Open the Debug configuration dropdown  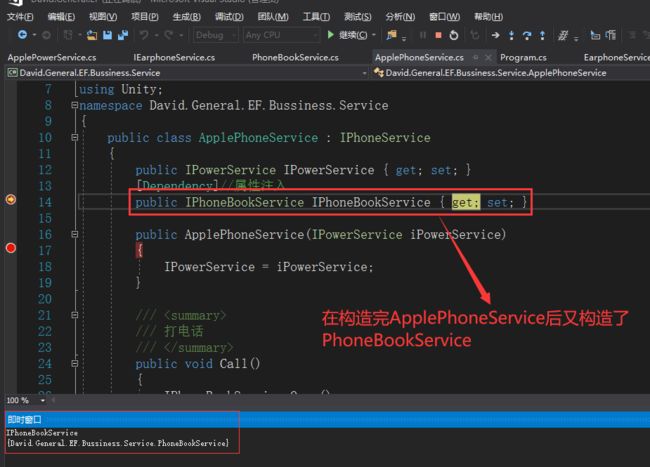(216, 35)
